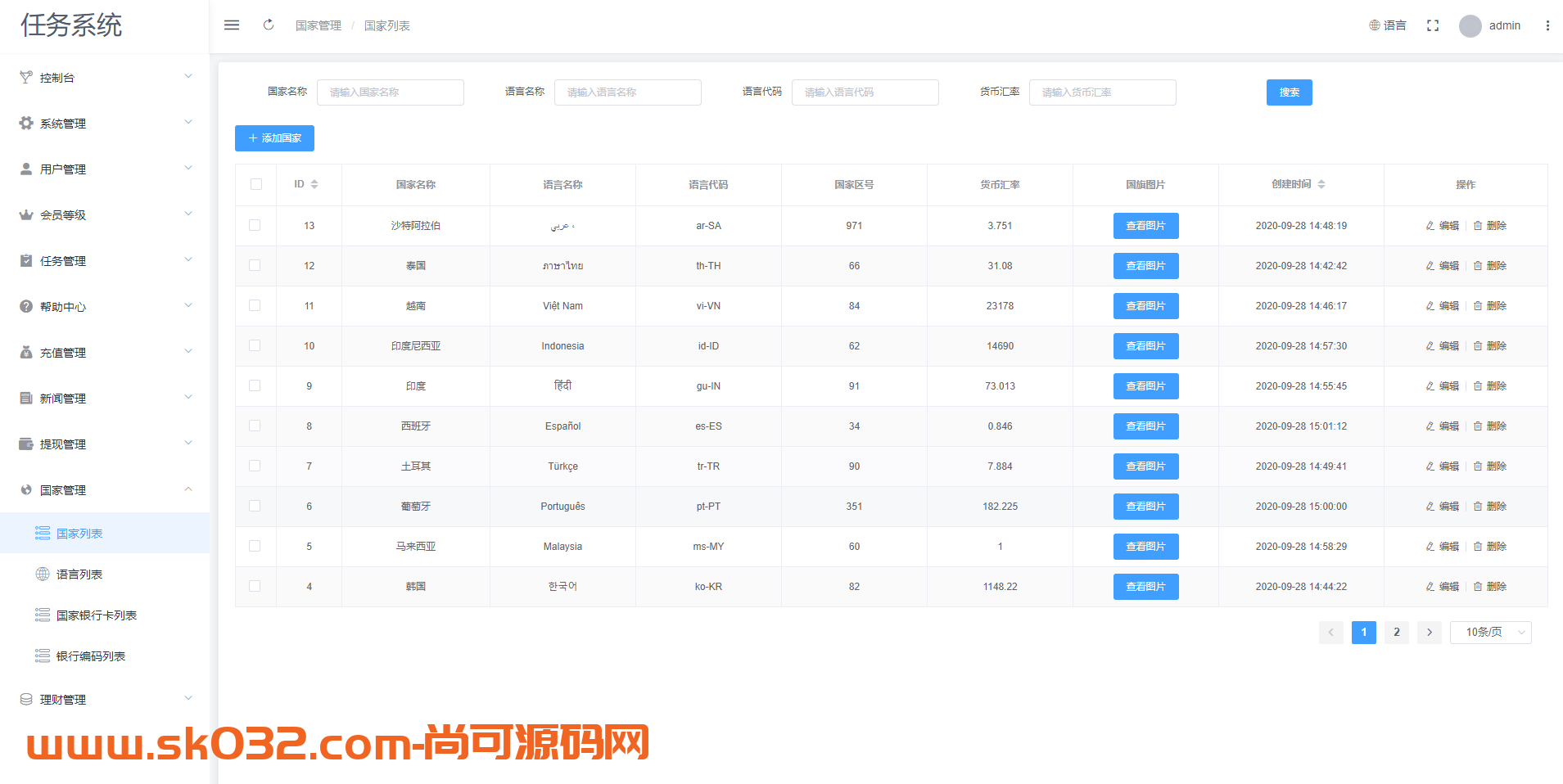Viewport: 1563px width, 784px height.
Task: View flag image for 韩国
Action: coord(1145,587)
